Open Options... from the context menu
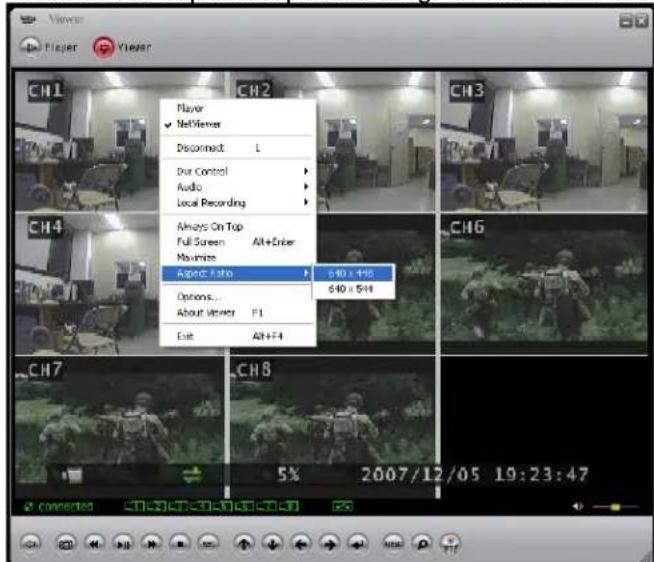The height and width of the screenshot is (562, 654). point(198,297)
